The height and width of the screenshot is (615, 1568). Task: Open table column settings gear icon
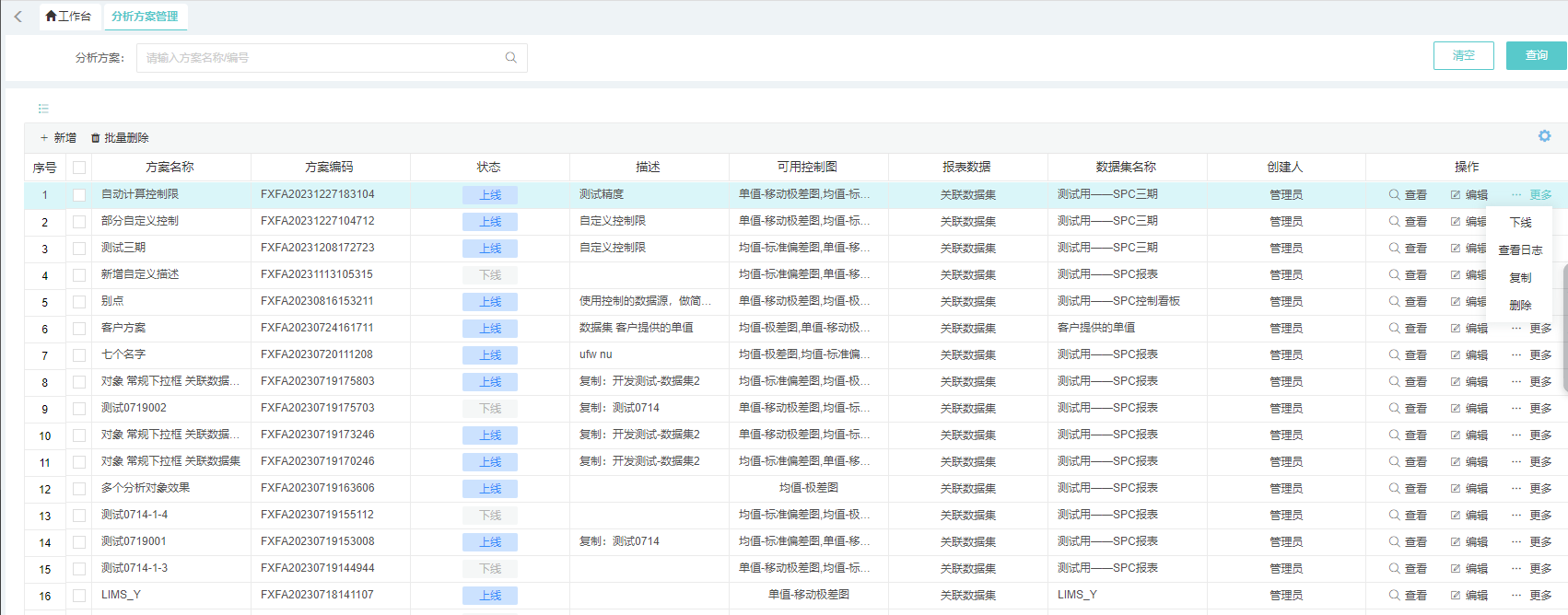point(1544,136)
